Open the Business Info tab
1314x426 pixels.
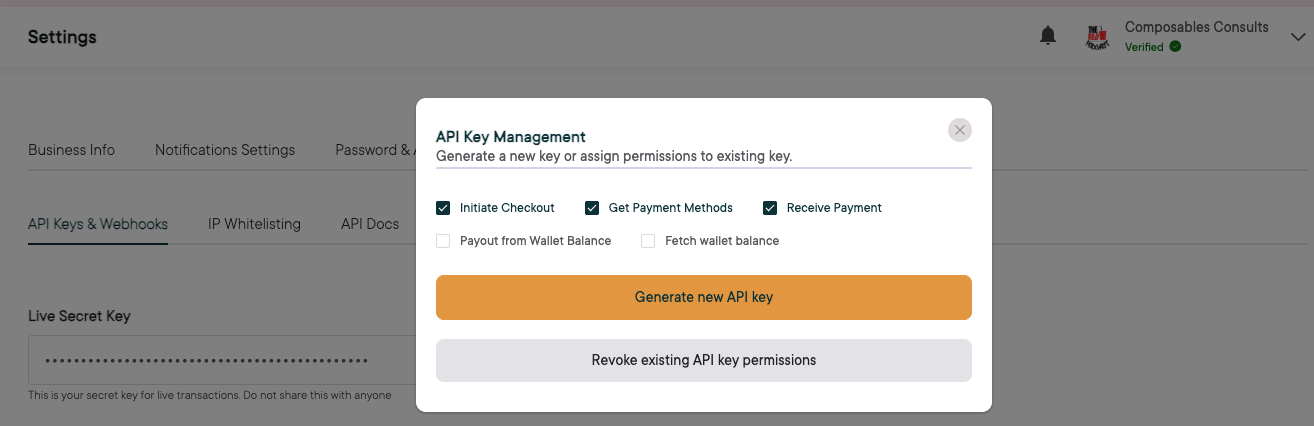point(71,150)
